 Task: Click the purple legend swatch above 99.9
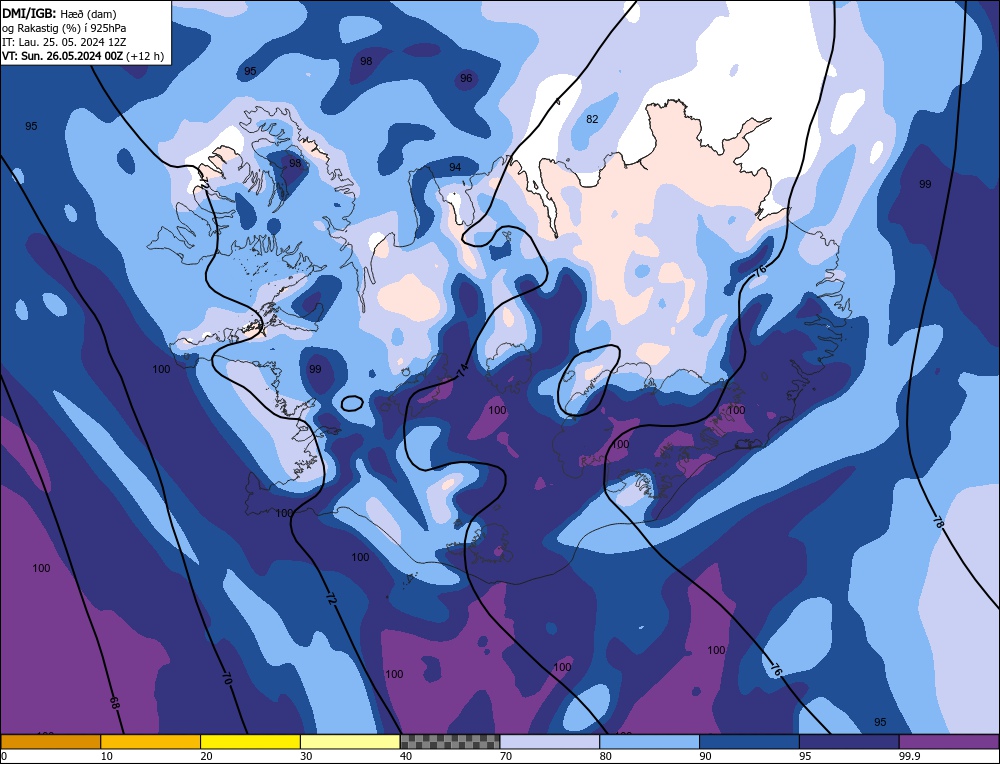949,741
